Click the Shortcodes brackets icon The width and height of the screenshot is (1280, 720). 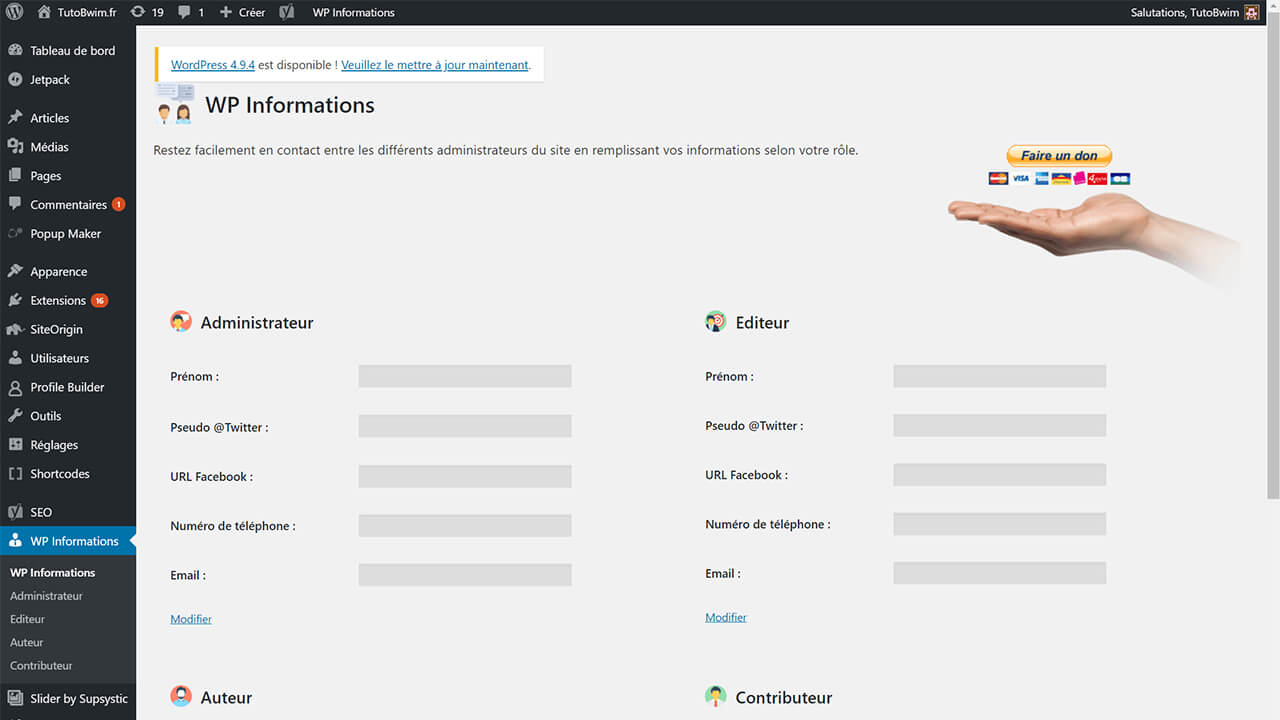[15, 474]
